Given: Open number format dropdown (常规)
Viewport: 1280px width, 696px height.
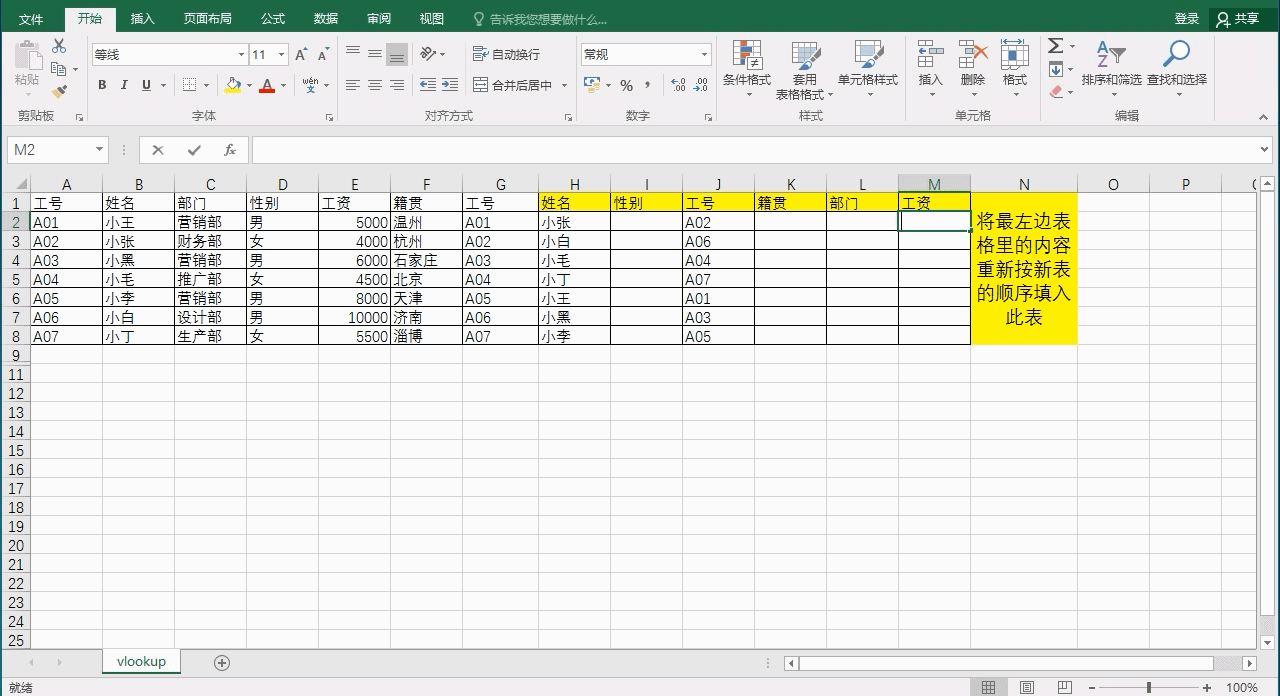Looking at the screenshot, I should [x=705, y=55].
